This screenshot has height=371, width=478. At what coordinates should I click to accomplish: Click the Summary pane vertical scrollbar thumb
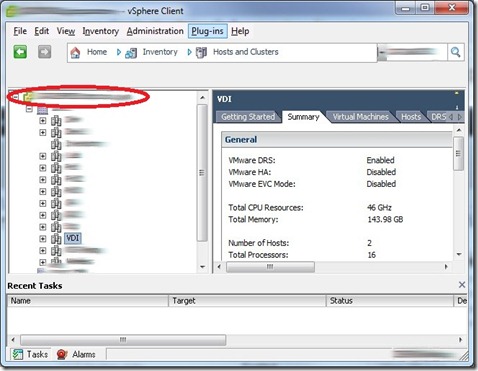458,154
